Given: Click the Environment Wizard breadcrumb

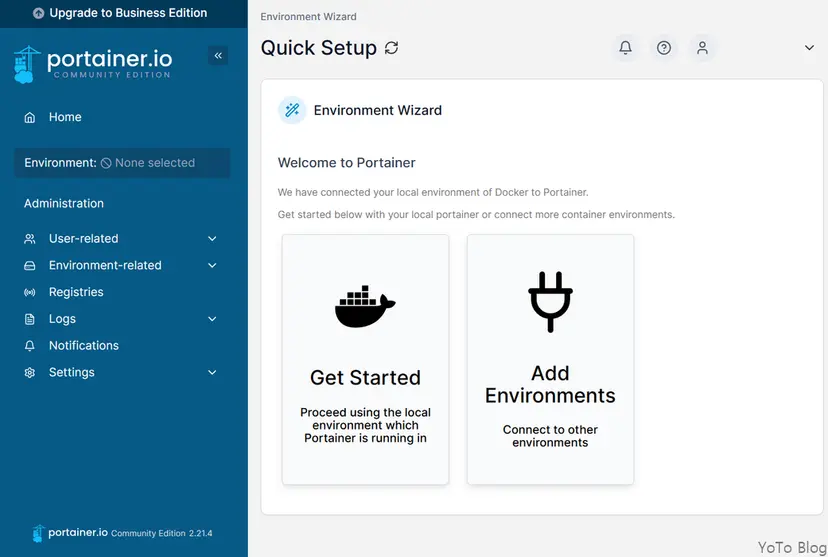Looking at the screenshot, I should (x=308, y=17).
